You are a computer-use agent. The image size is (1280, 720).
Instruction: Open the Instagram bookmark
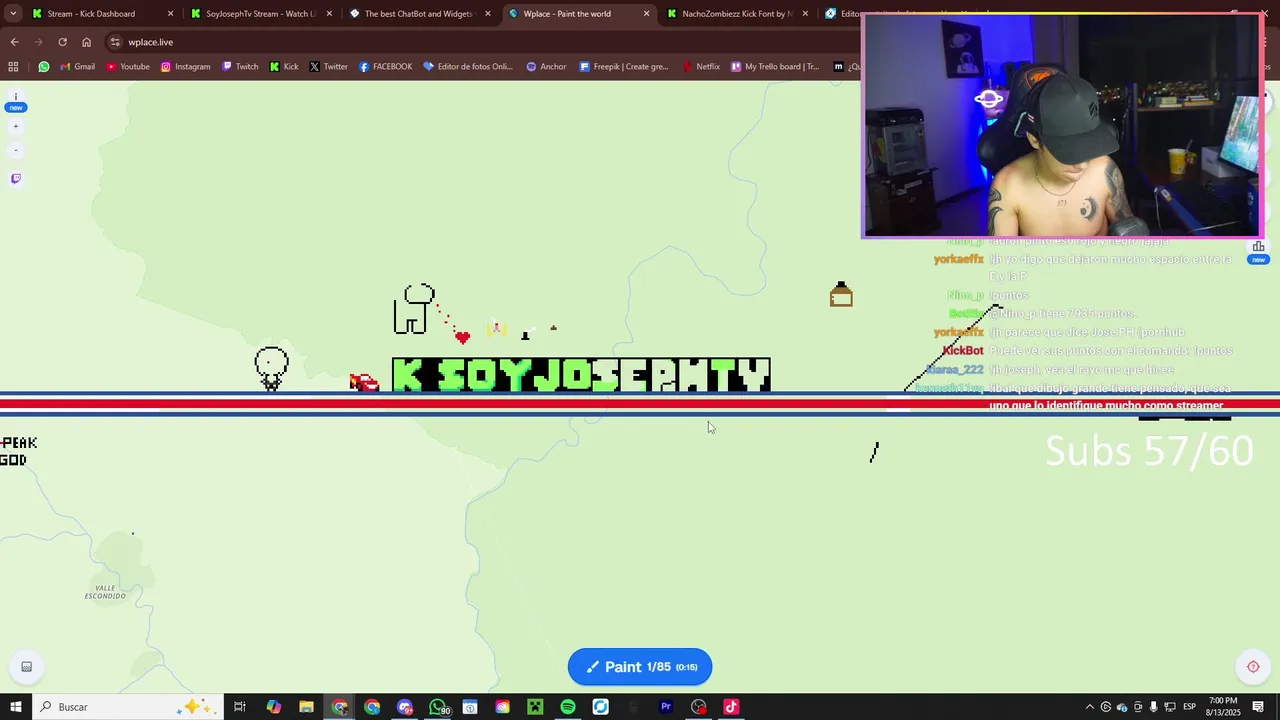(x=185, y=67)
